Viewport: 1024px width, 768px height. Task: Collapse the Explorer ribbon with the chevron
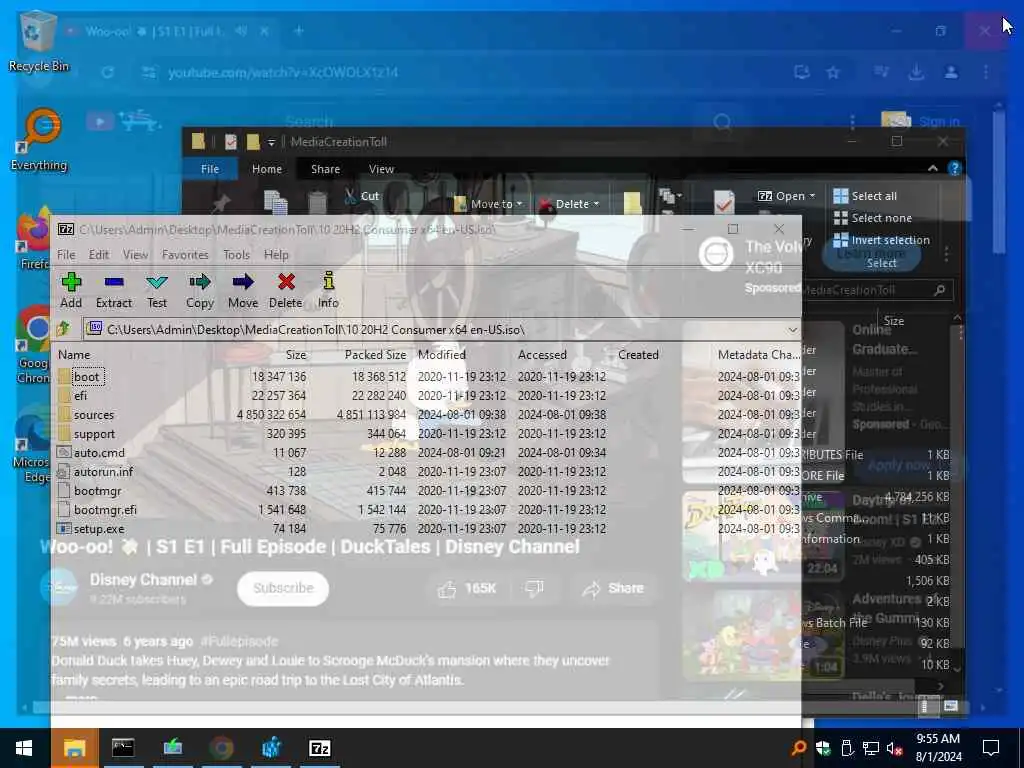[x=933, y=168]
